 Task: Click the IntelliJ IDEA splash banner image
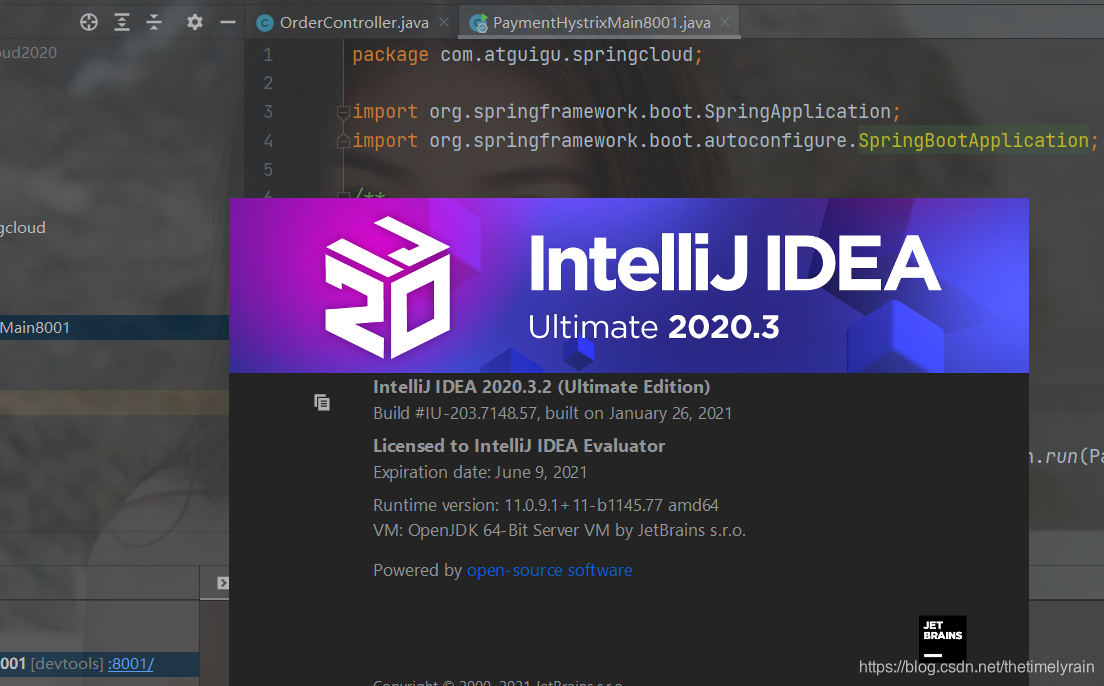pyautogui.click(x=629, y=285)
